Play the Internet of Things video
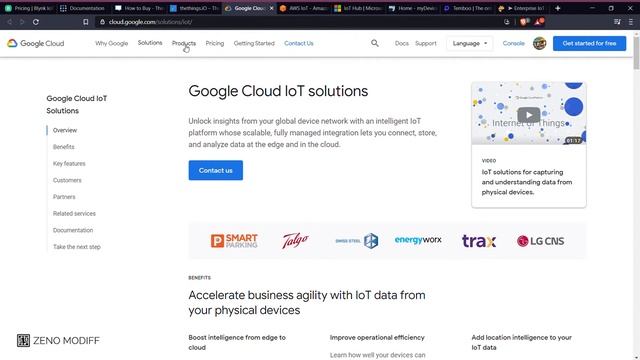The height and width of the screenshot is (360, 640). coord(529,115)
